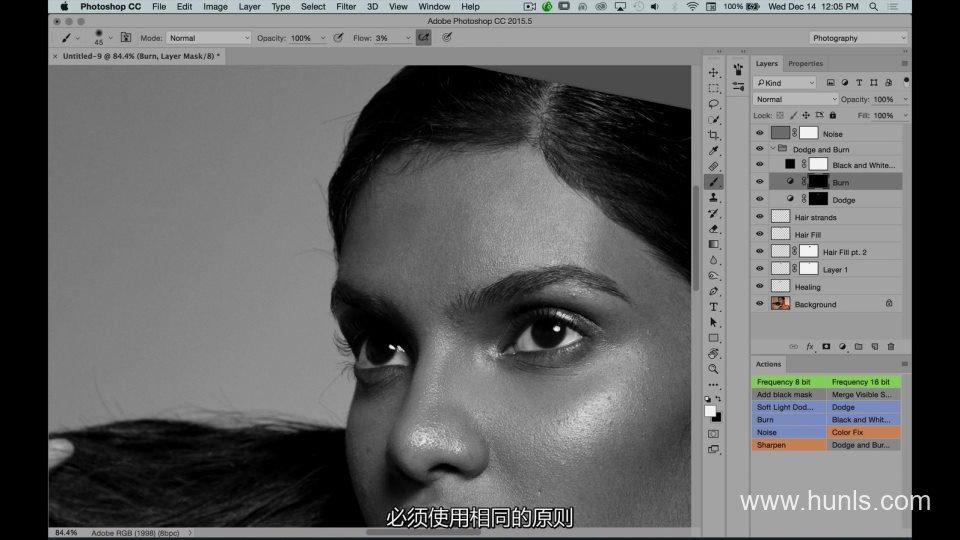Toggle the brush panel icon in options bar
Image resolution: width=960 pixels, height=540 pixels.
click(x=126, y=37)
